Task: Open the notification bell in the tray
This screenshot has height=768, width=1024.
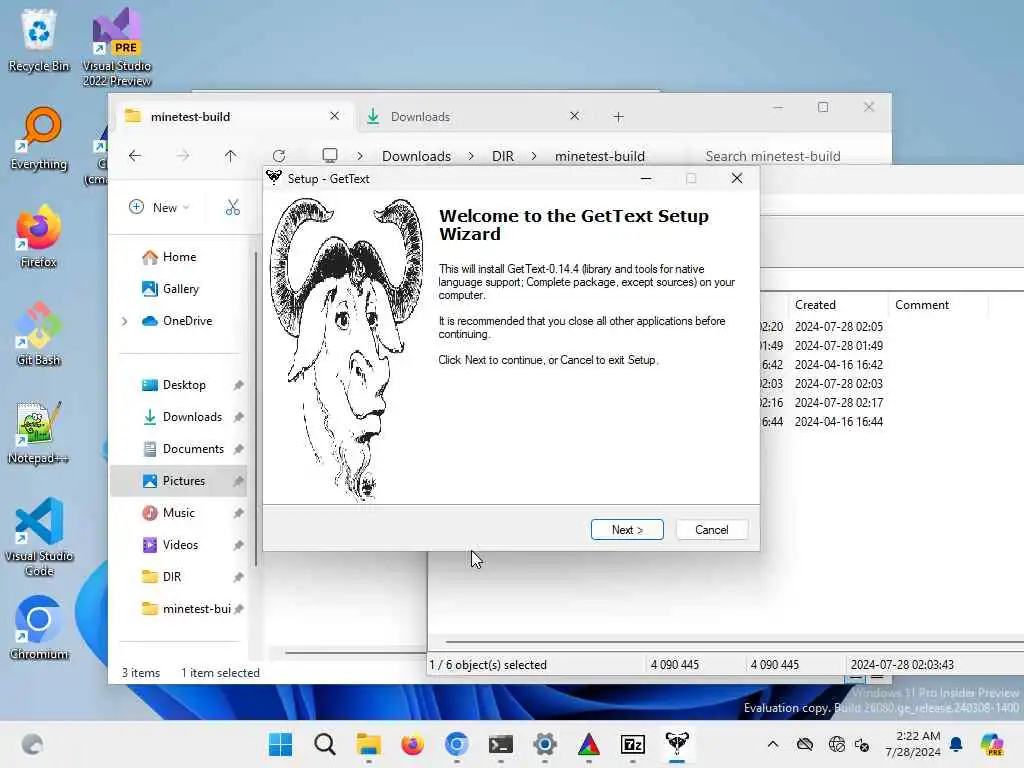Action: [x=956, y=744]
